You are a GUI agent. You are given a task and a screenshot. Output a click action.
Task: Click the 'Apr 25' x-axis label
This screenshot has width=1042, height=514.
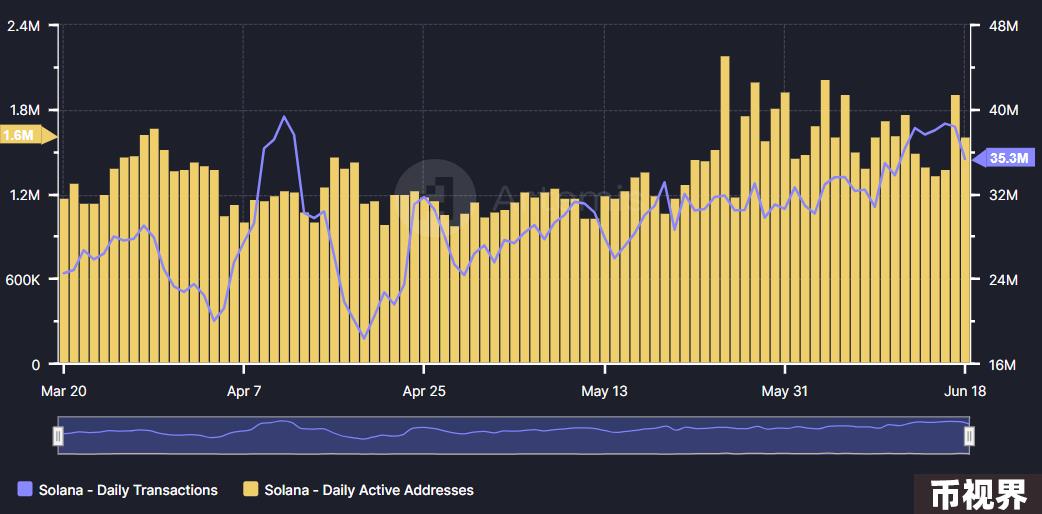(424, 391)
